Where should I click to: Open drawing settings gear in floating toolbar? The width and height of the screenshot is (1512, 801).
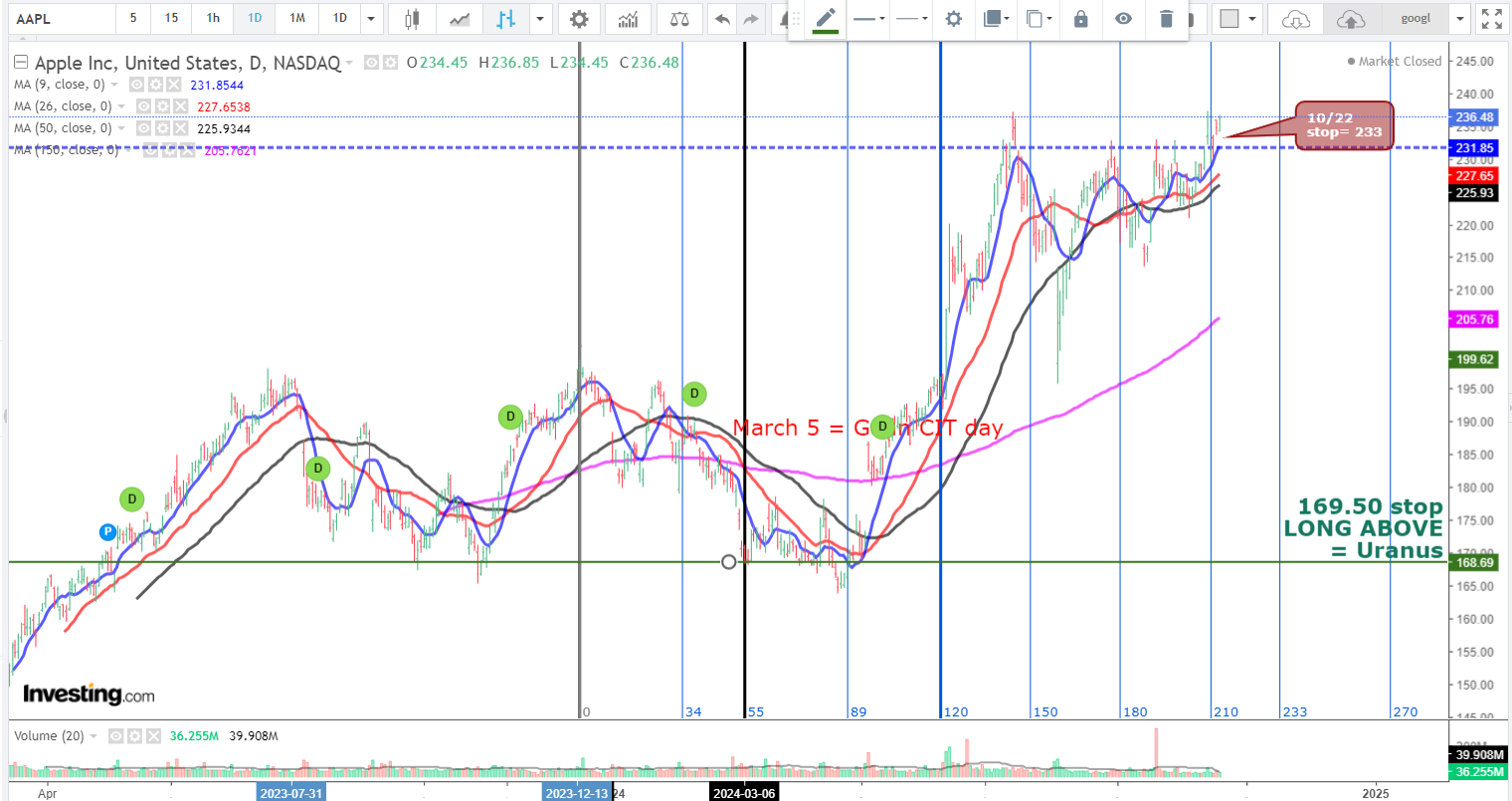[953, 19]
